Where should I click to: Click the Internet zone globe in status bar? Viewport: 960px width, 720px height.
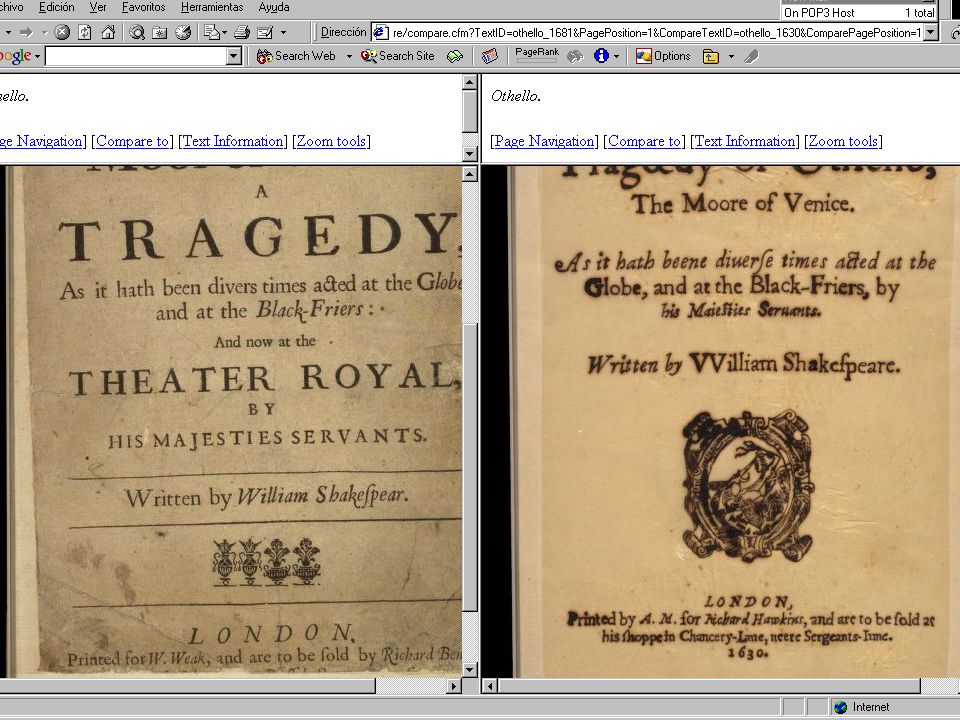tap(840, 707)
